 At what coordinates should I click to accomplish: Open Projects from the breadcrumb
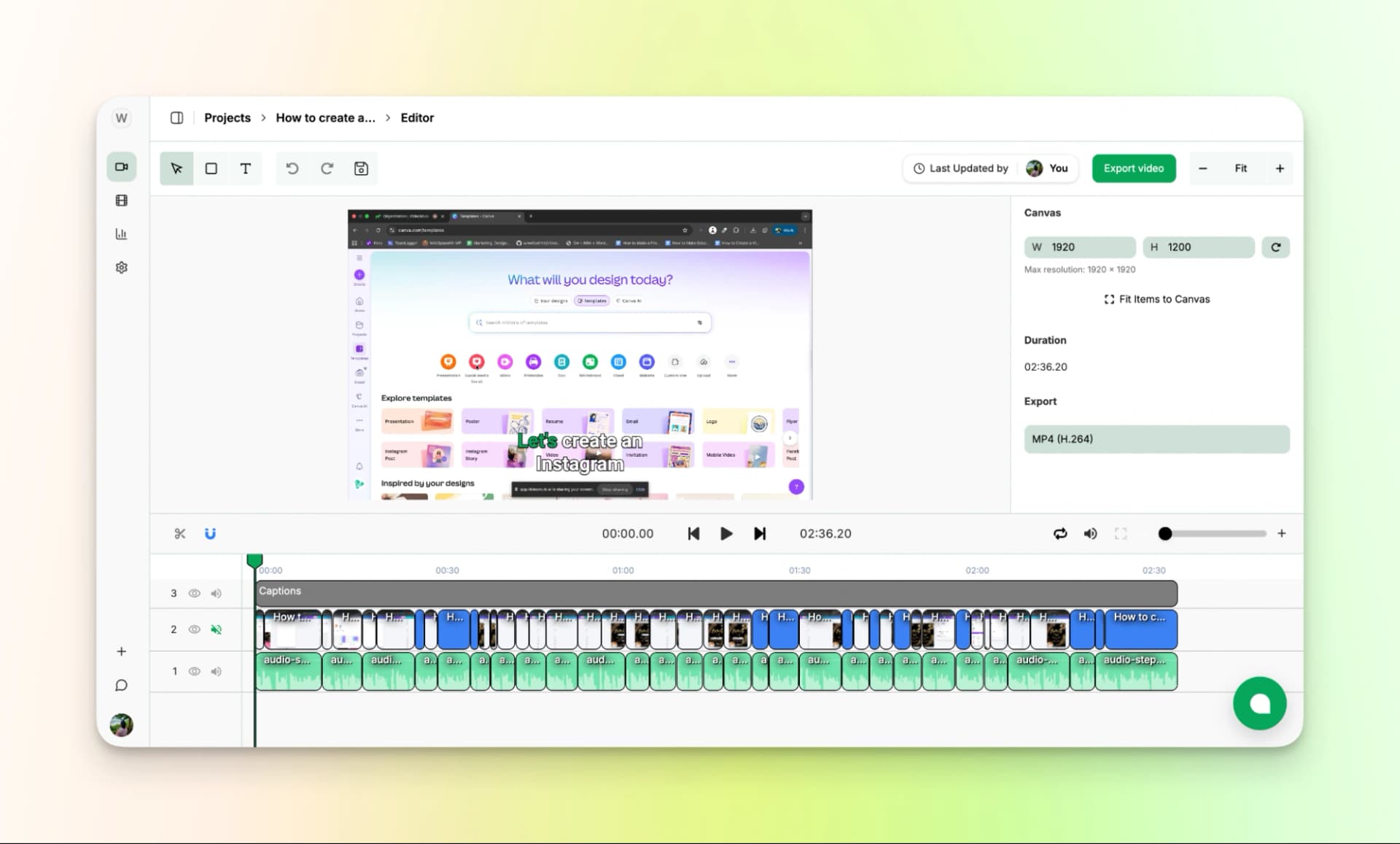(x=227, y=117)
